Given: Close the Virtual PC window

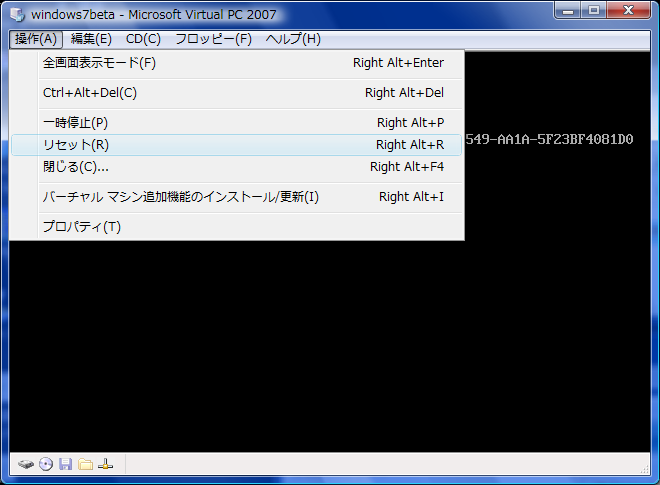Looking at the screenshot, I should [x=628, y=10].
